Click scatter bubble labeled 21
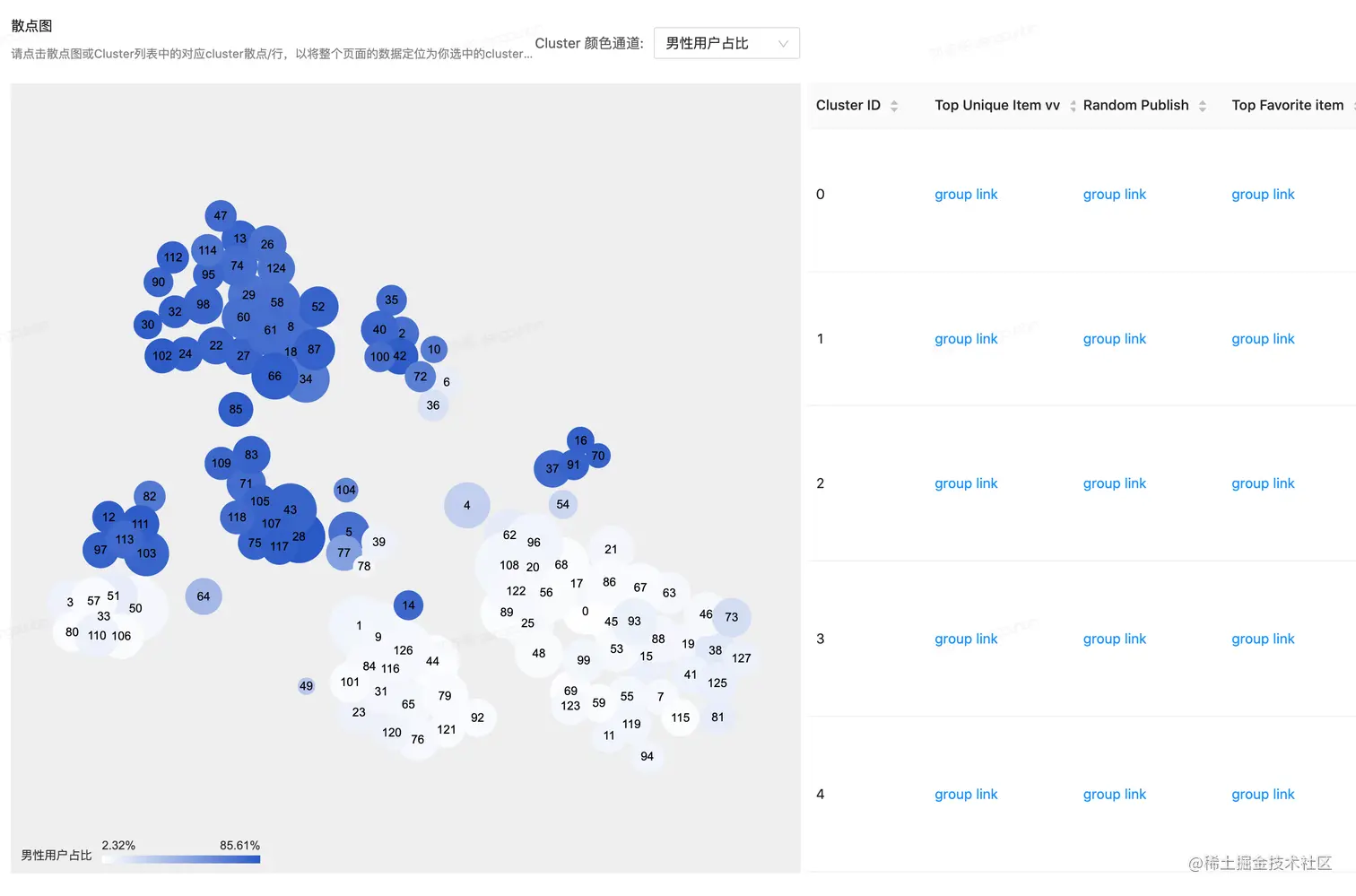1356x896 pixels. [611, 549]
